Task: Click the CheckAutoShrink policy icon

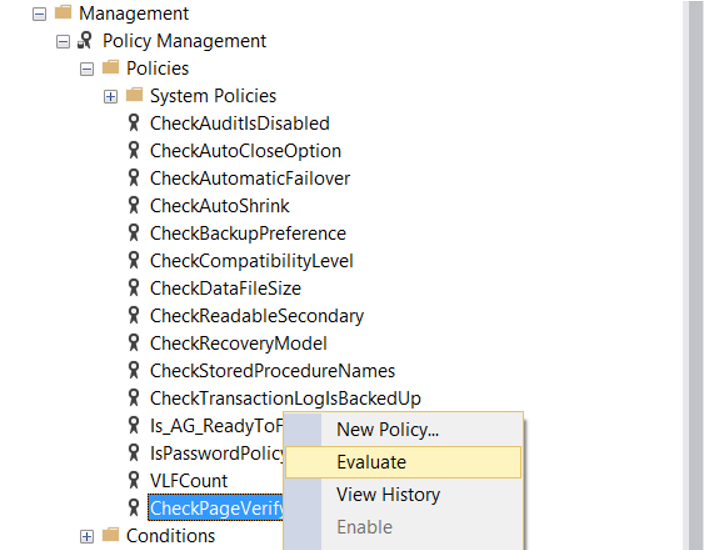Action: pyautogui.click(x=133, y=205)
